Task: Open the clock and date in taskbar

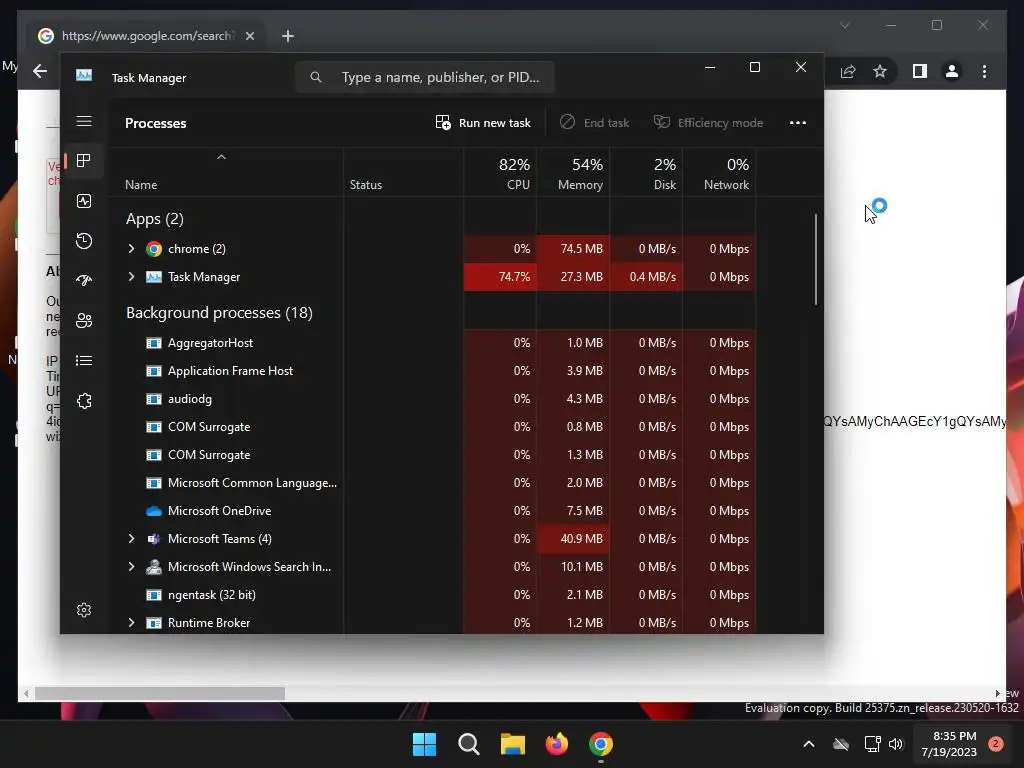Action: pyautogui.click(x=949, y=744)
